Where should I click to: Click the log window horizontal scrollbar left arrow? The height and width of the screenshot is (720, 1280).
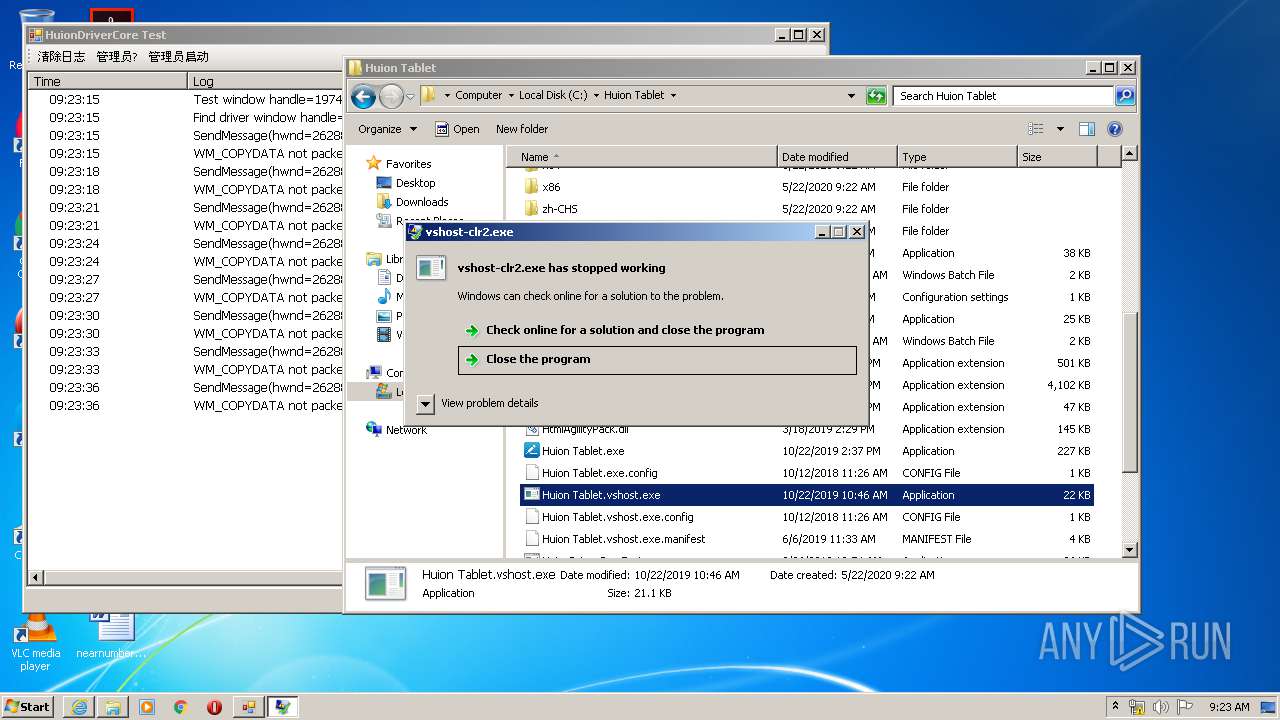tap(36, 578)
